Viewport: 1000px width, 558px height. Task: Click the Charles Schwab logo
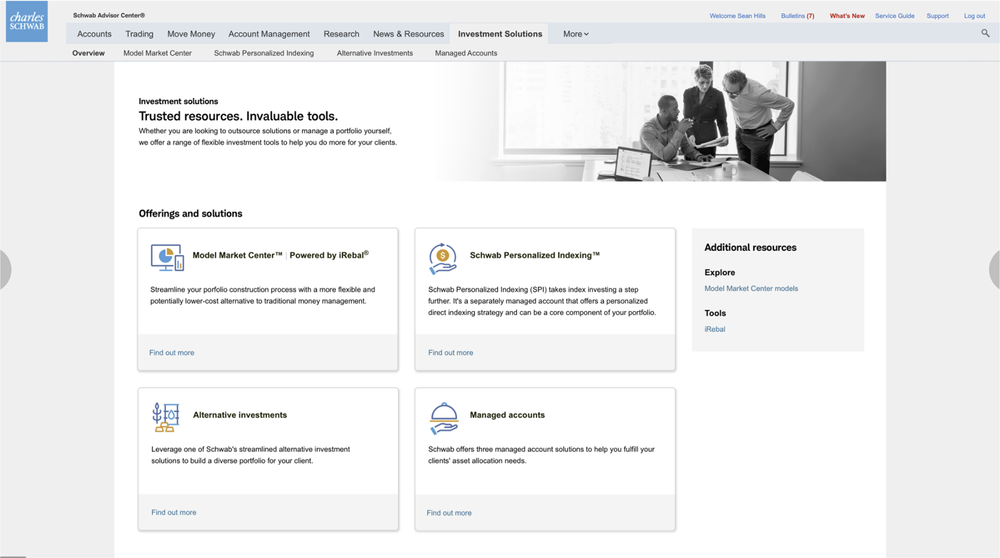coord(27,22)
